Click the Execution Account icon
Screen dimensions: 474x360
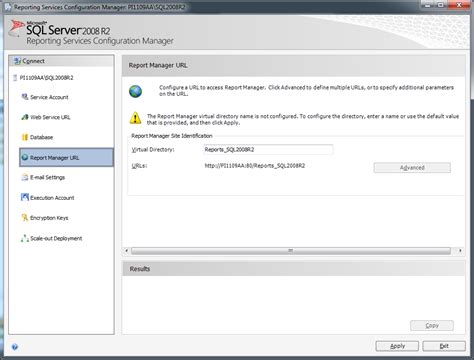[25, 197]
